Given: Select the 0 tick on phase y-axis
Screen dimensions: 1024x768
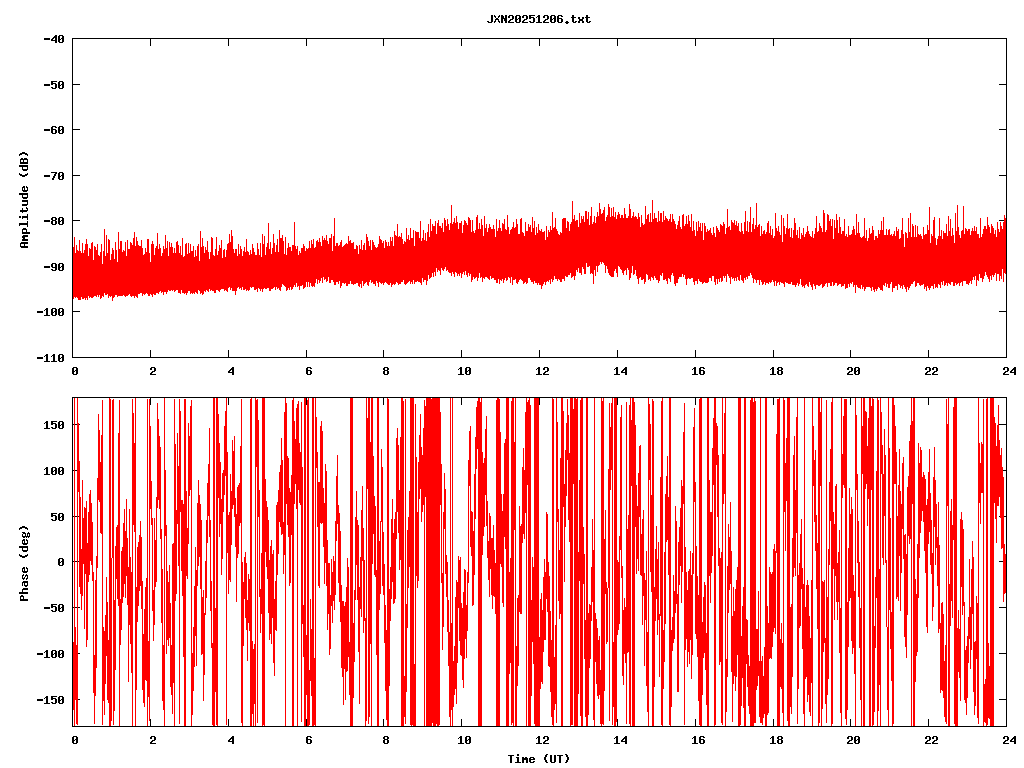Looking at the screenshot, I should (61, 562).
